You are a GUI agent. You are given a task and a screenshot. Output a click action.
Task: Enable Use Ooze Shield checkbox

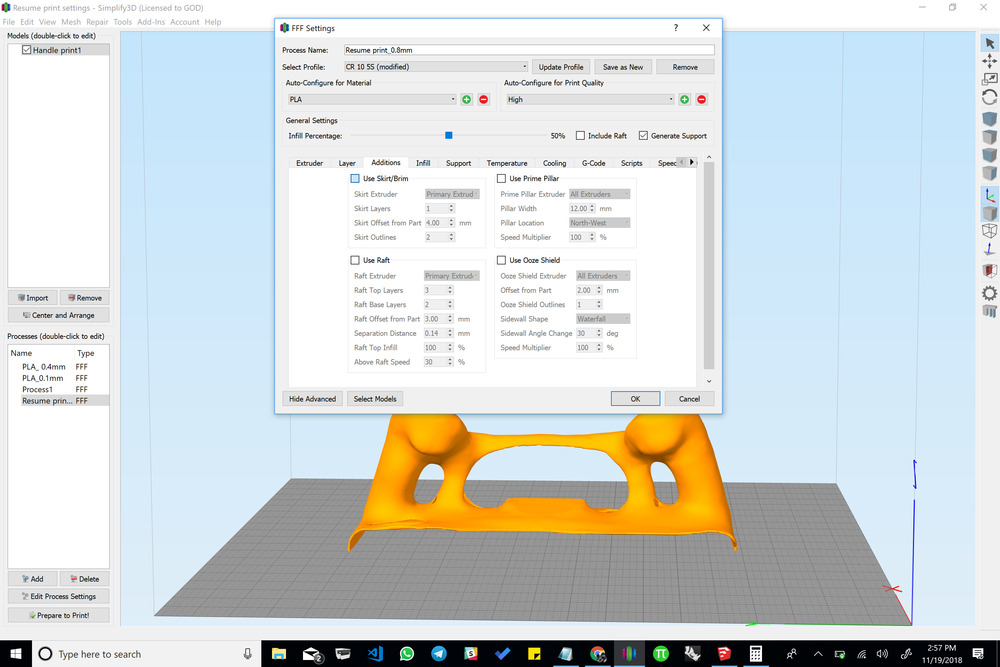pyautogui.click(x=501, y=260)
